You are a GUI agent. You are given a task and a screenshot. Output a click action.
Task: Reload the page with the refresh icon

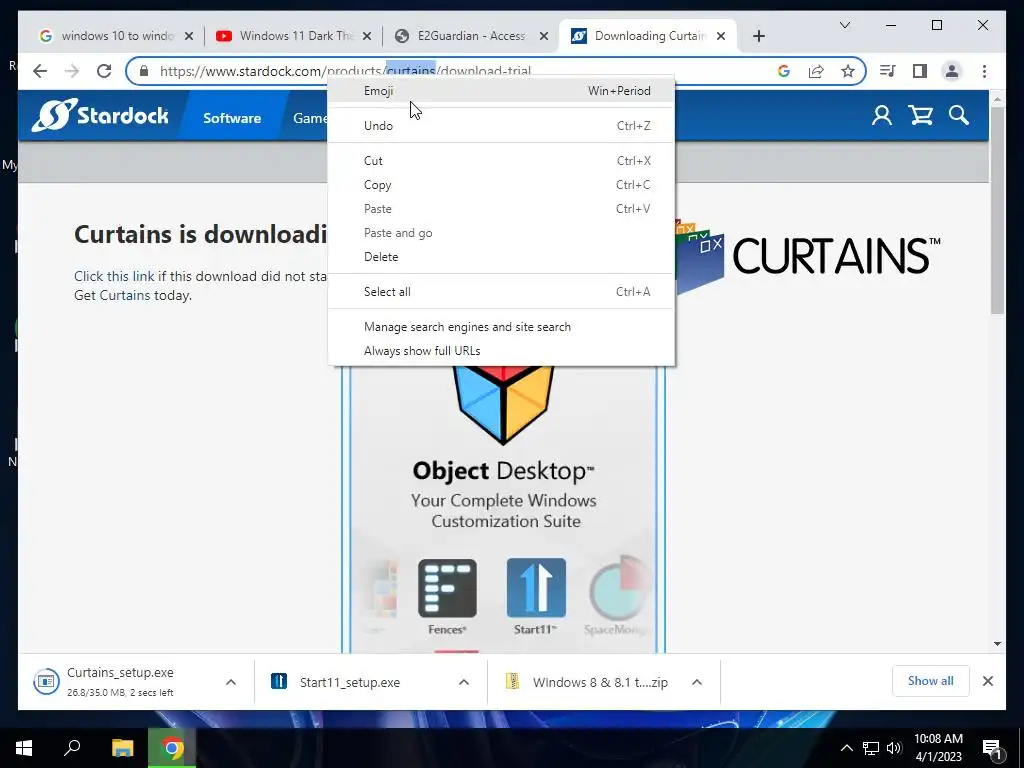click(x=104, y=71)
